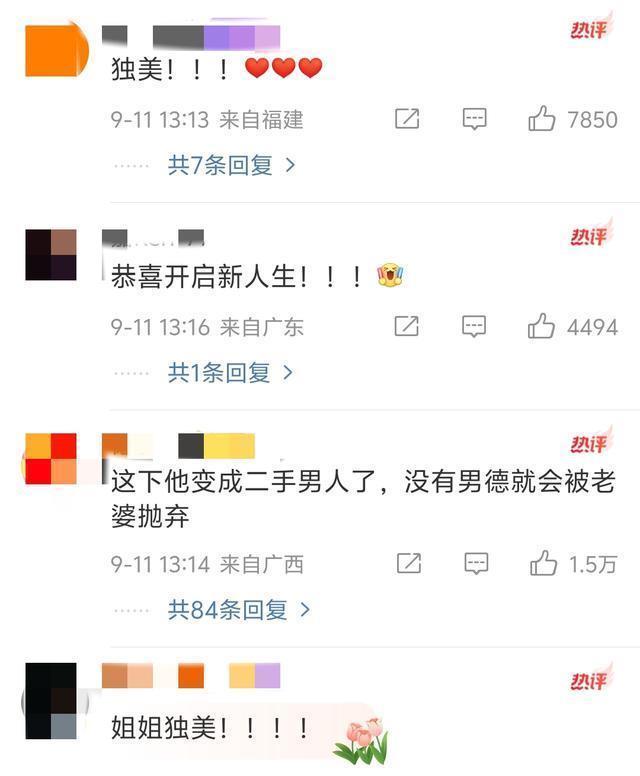The height and width of the screenshot is (776, 640).
Task: Tap repost icon on the 广西 comment
Action: pos(409,563)
